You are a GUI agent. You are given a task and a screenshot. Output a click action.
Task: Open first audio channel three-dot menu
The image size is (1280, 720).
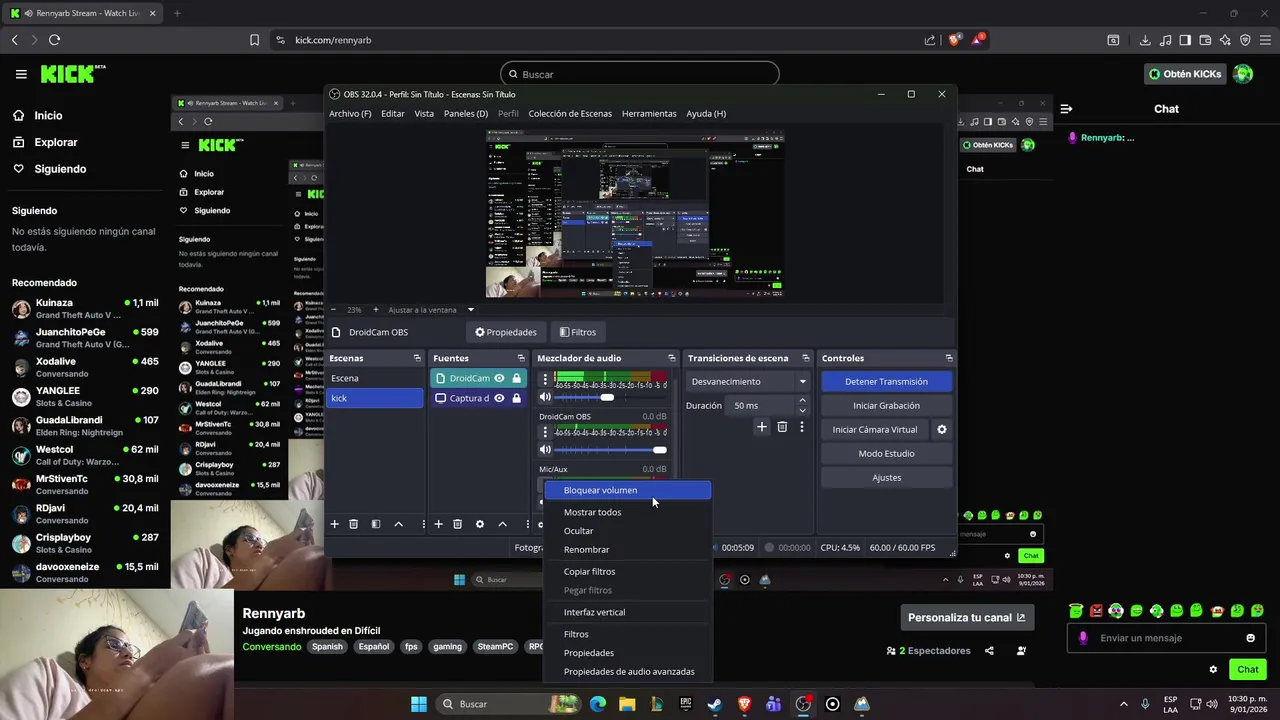[x=545, y=381]
